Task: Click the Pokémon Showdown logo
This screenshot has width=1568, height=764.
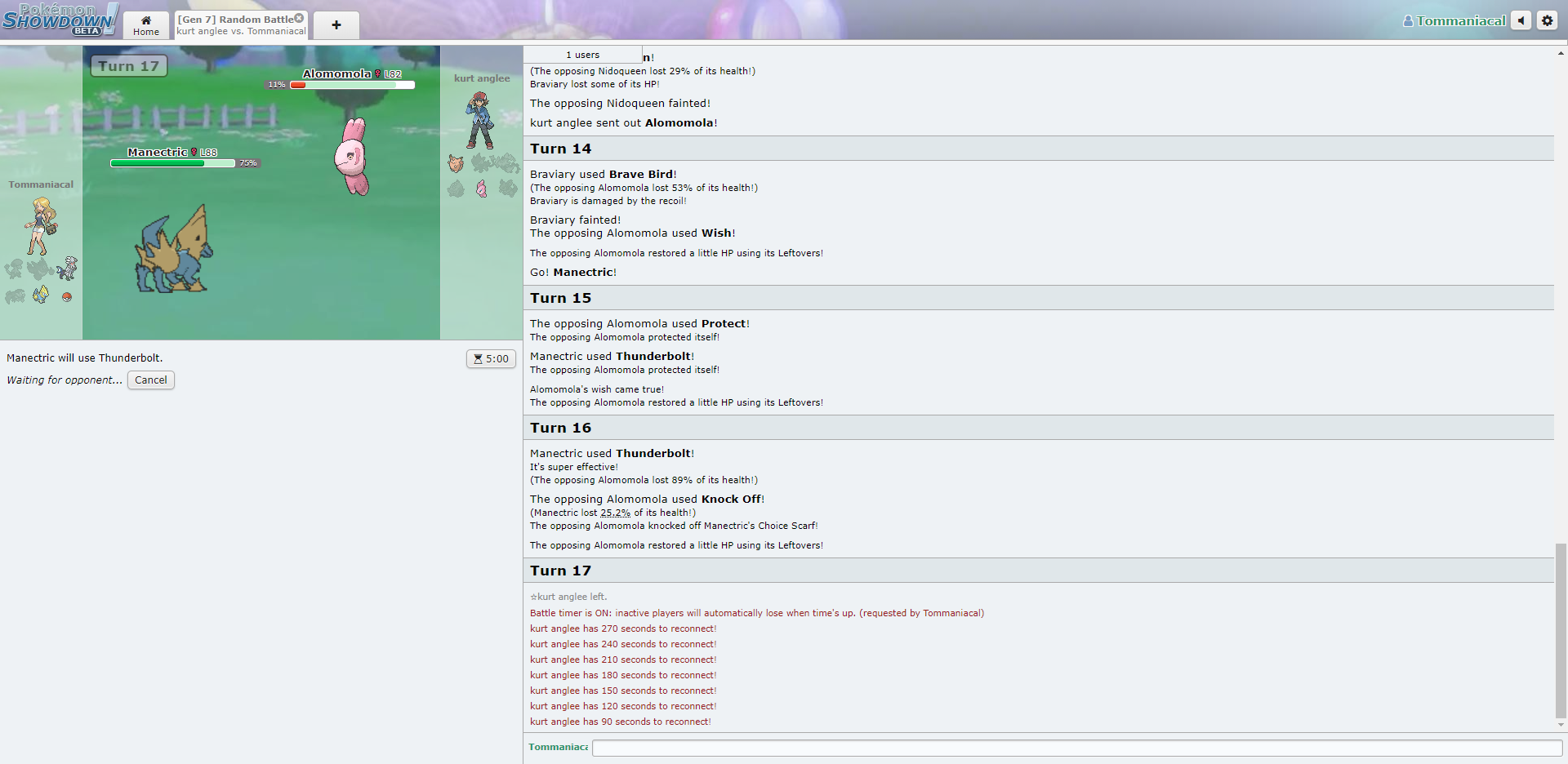Action: pyautogui.click(x=60, y=20)
